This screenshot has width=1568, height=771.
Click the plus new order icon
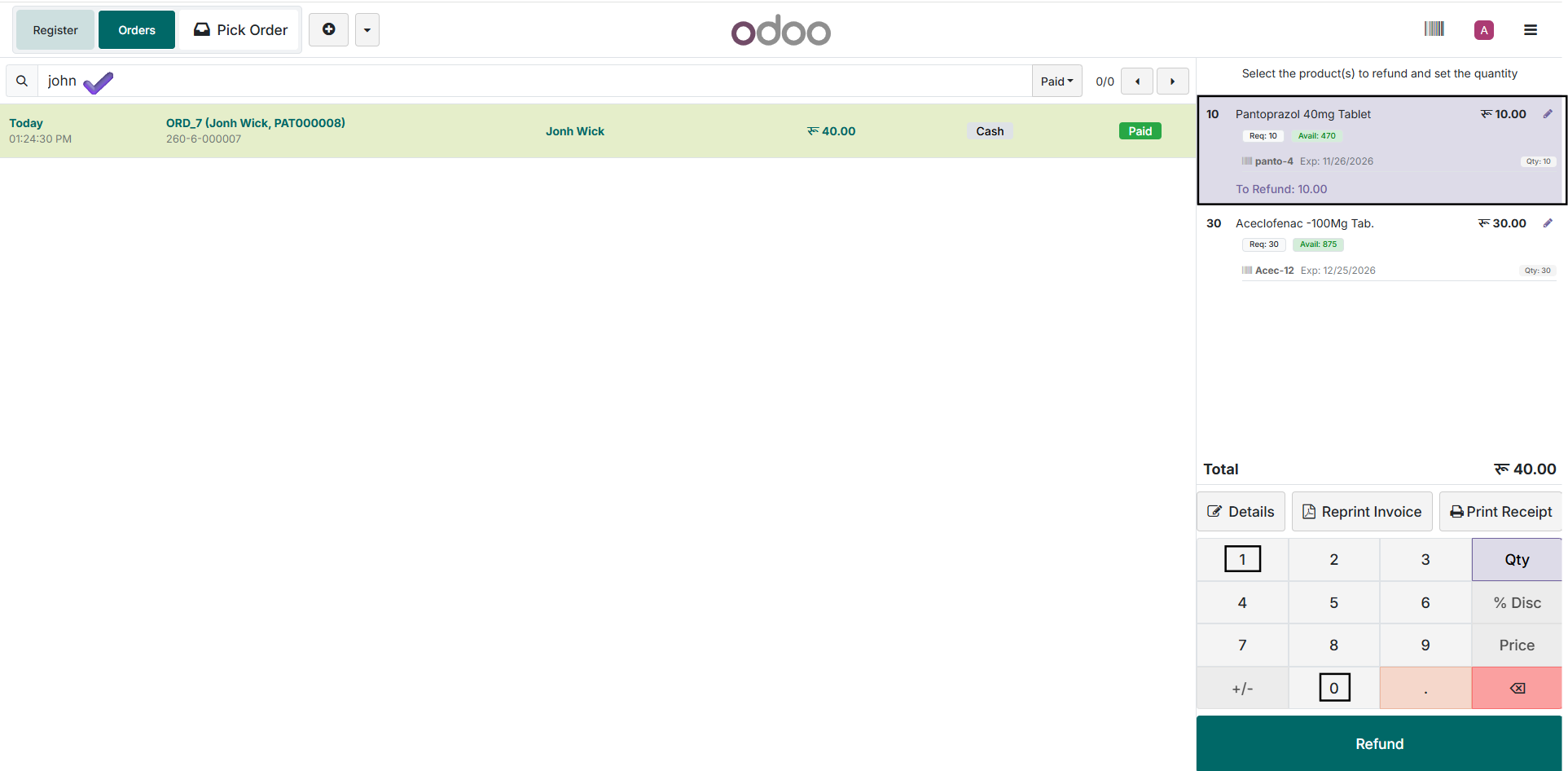[329, 29]
